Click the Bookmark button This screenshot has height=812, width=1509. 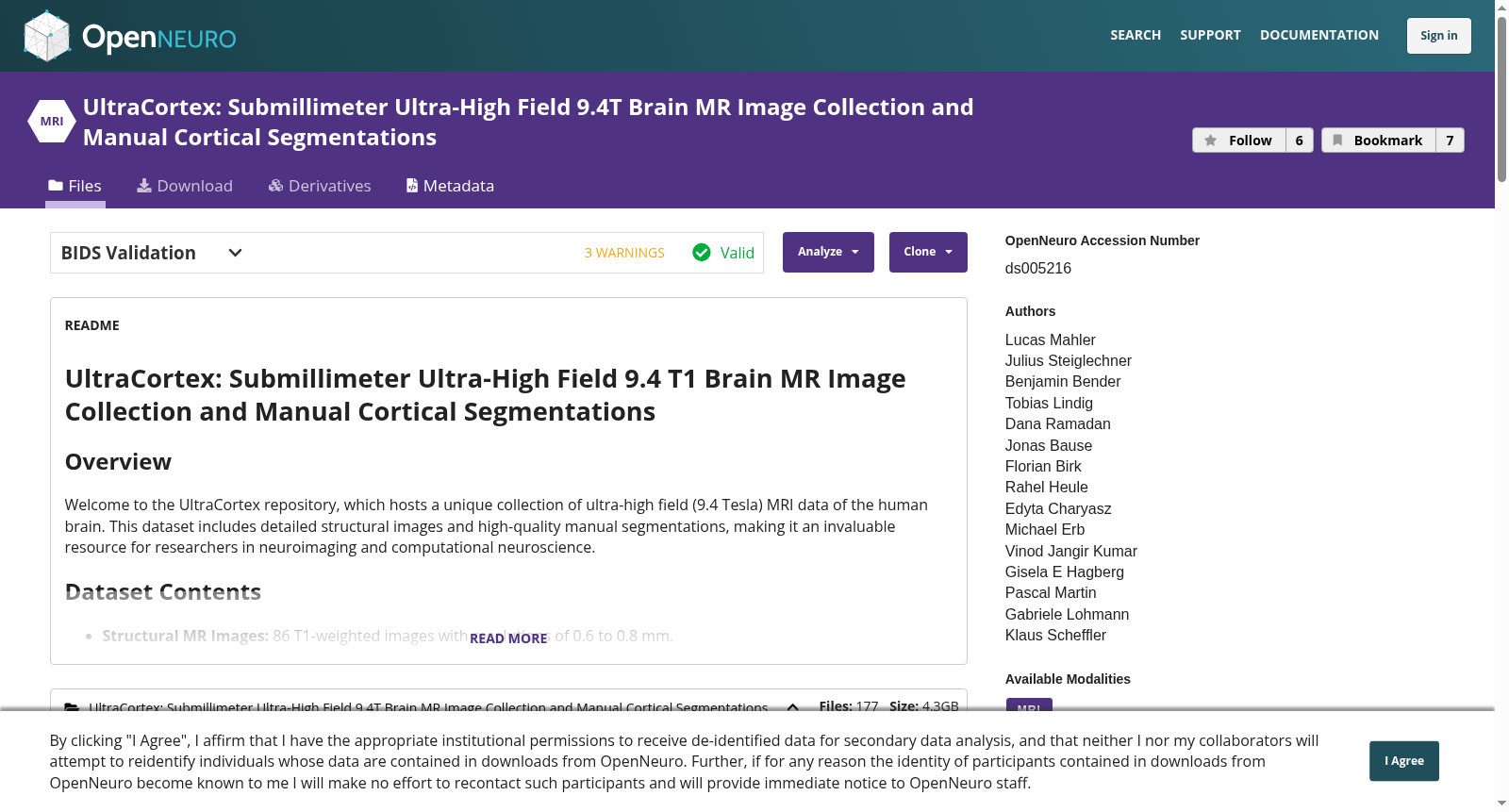point(1379,141)
